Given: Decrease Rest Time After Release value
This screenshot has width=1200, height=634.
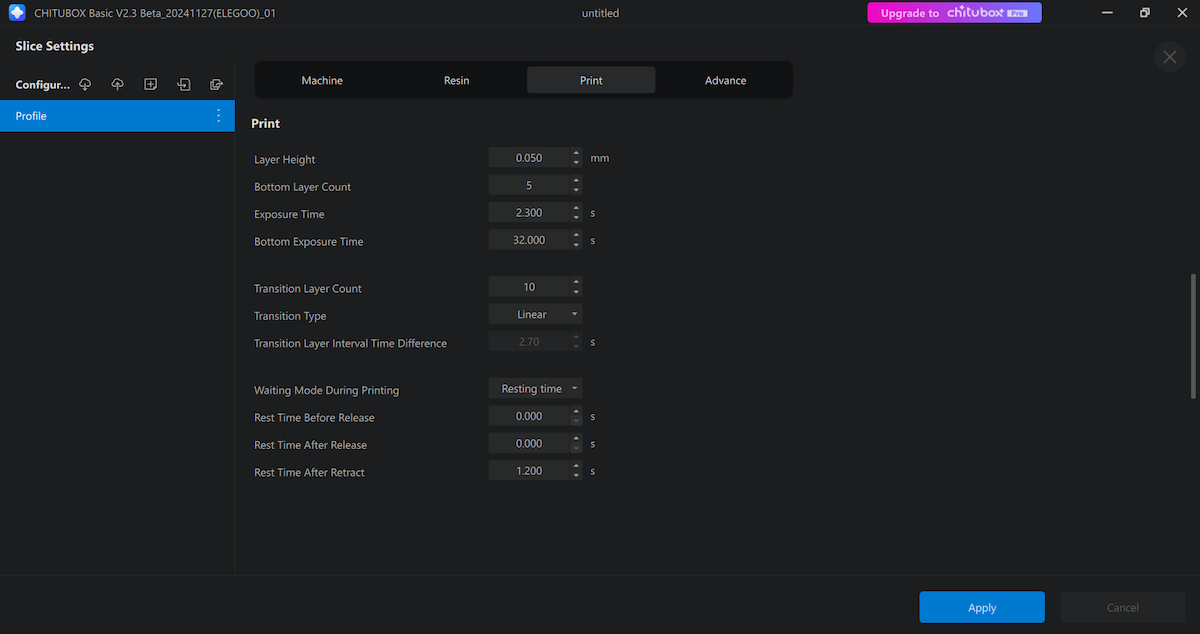Looking at the screenshot, I should coord(576,447).
